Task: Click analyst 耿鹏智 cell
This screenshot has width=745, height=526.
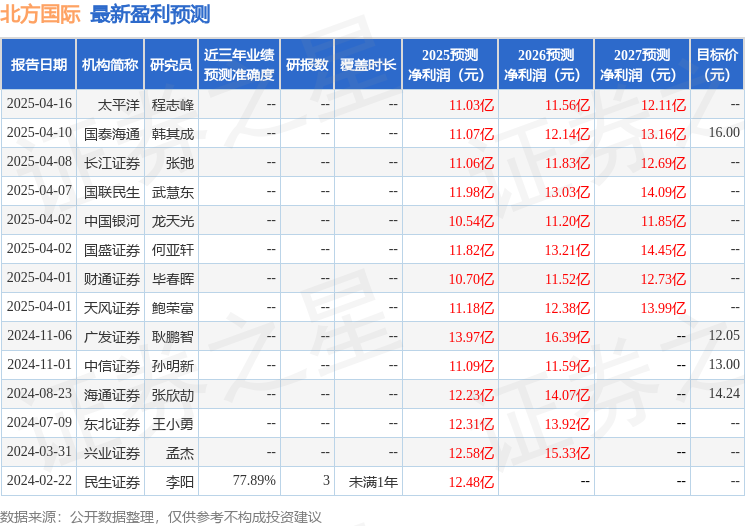Action: point(173,337)
